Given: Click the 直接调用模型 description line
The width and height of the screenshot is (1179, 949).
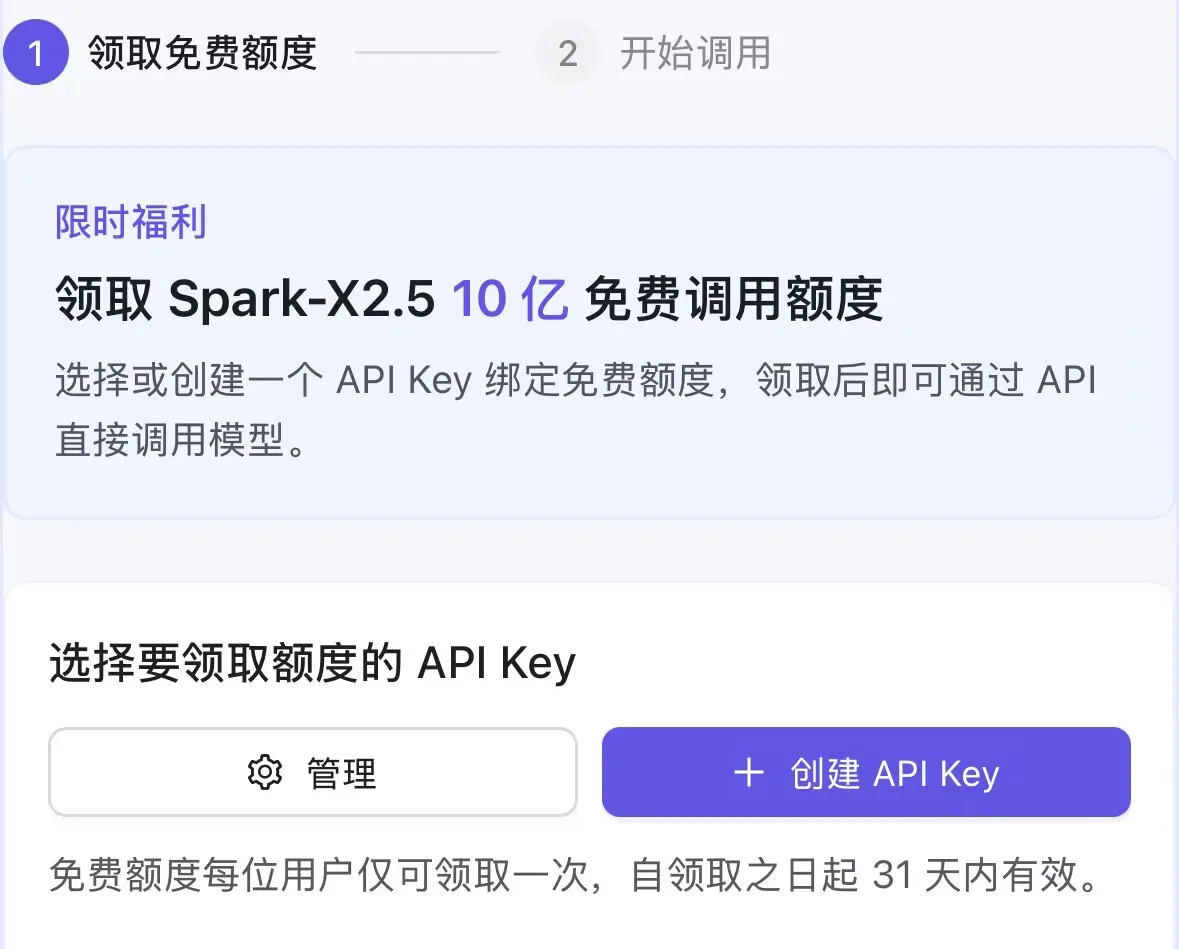Looking at the screenshot, I should [180, 439].
